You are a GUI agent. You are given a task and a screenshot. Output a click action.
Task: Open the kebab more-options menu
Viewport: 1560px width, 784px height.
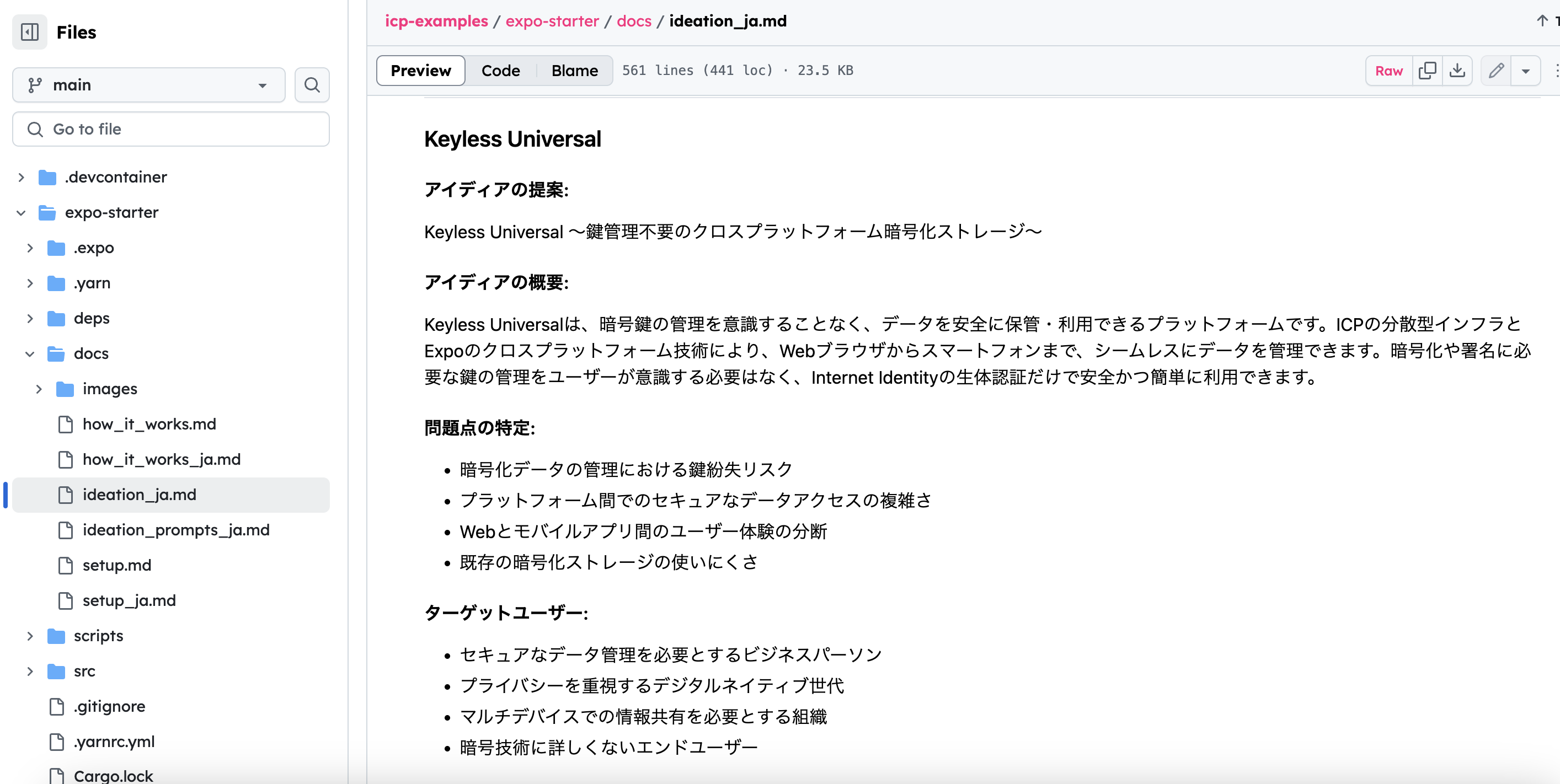click(x=1556, y=70)
